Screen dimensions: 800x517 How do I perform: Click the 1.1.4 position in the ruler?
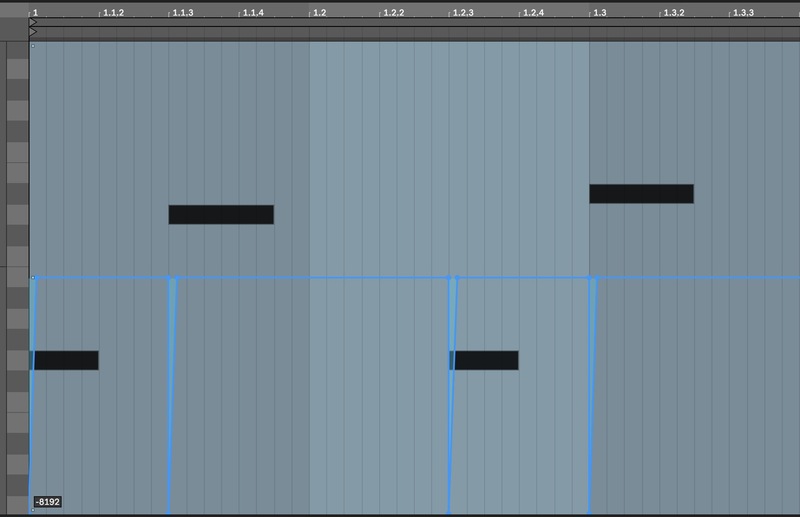[253, 13]
